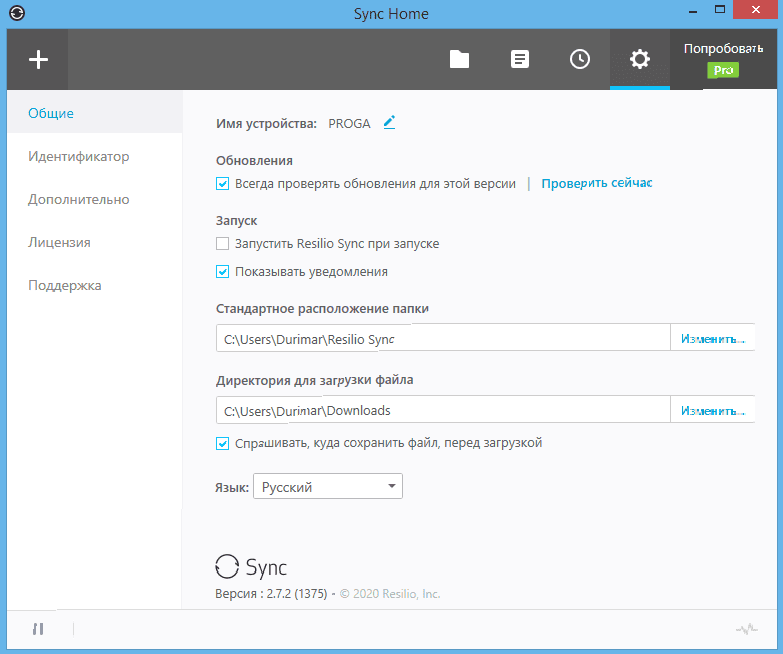Screen dimensions: 783x654
Task: Click Изменить for file download directory
Action: tap(713, 411)
